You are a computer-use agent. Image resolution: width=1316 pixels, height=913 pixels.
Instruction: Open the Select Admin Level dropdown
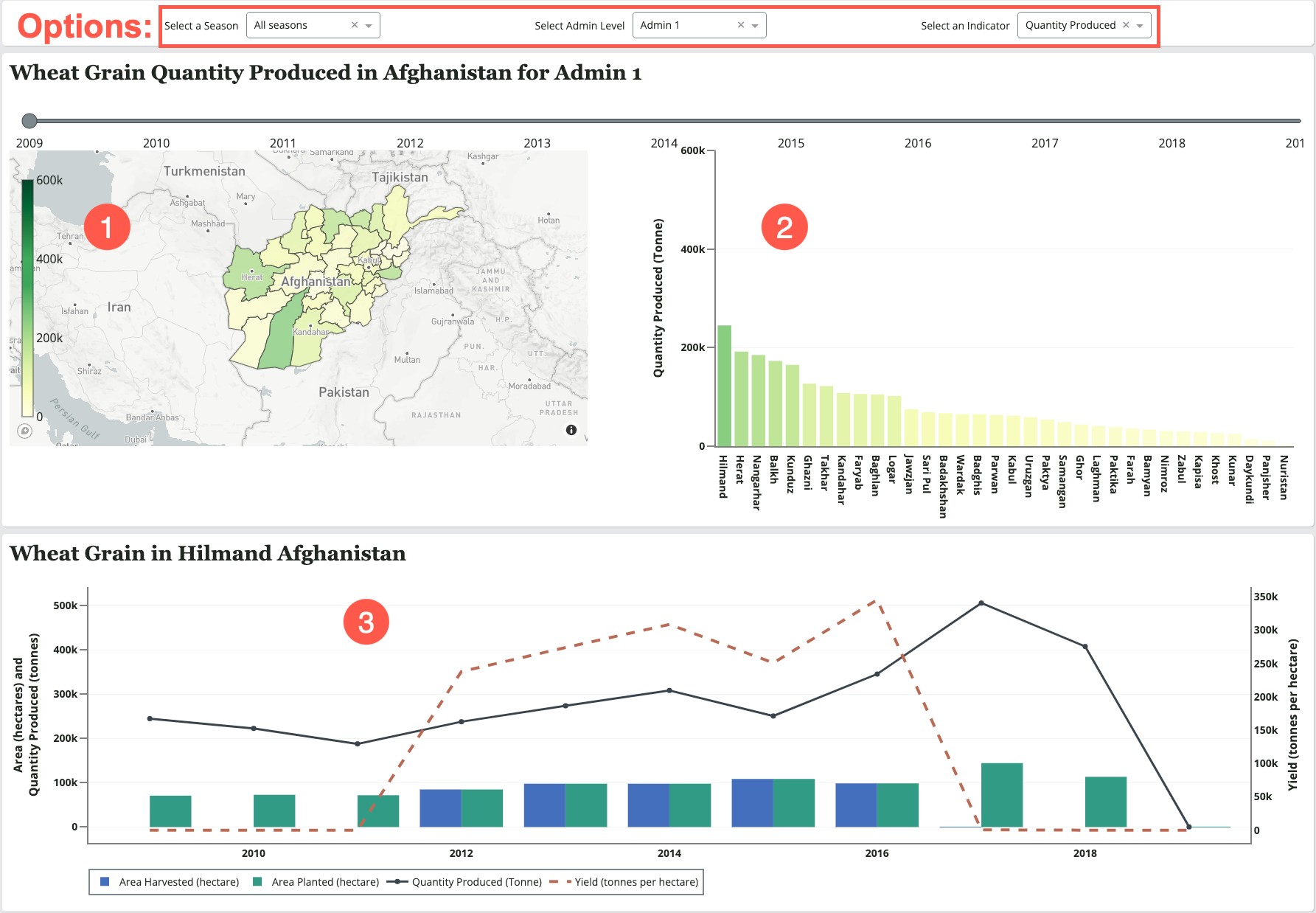[756, 24]
